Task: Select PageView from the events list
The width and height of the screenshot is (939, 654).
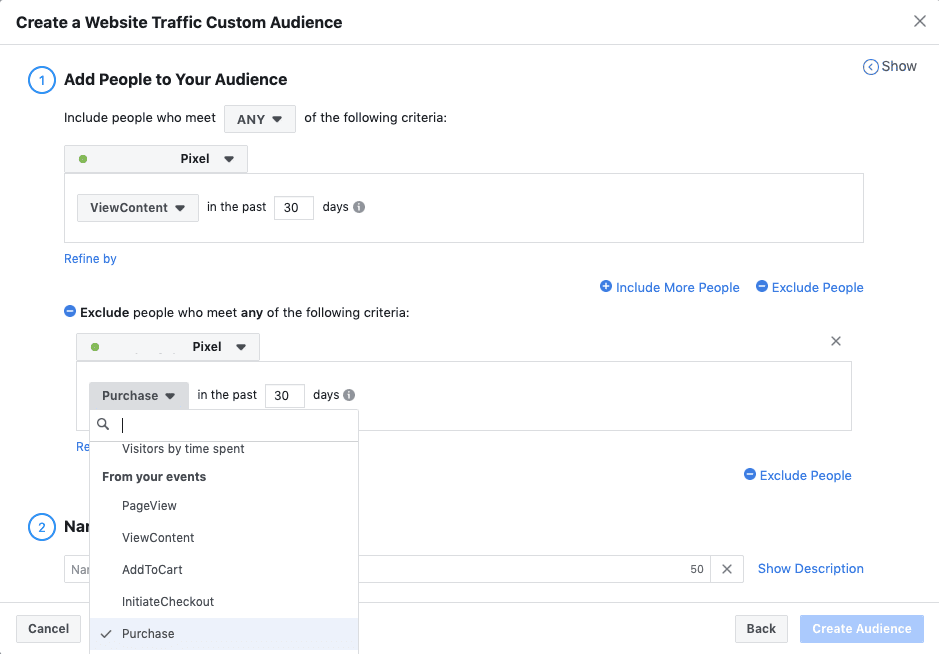Action: 149,506
